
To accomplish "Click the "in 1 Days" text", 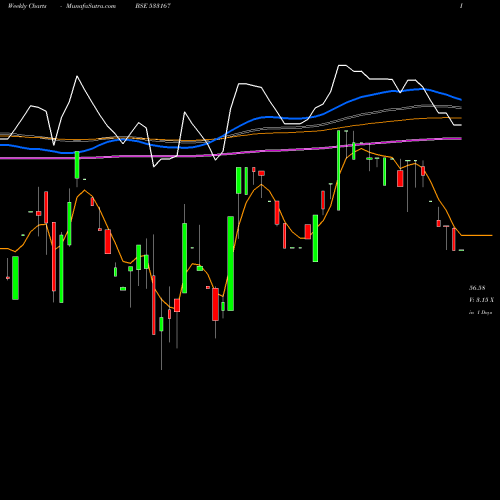I will [x=481, y=313].
